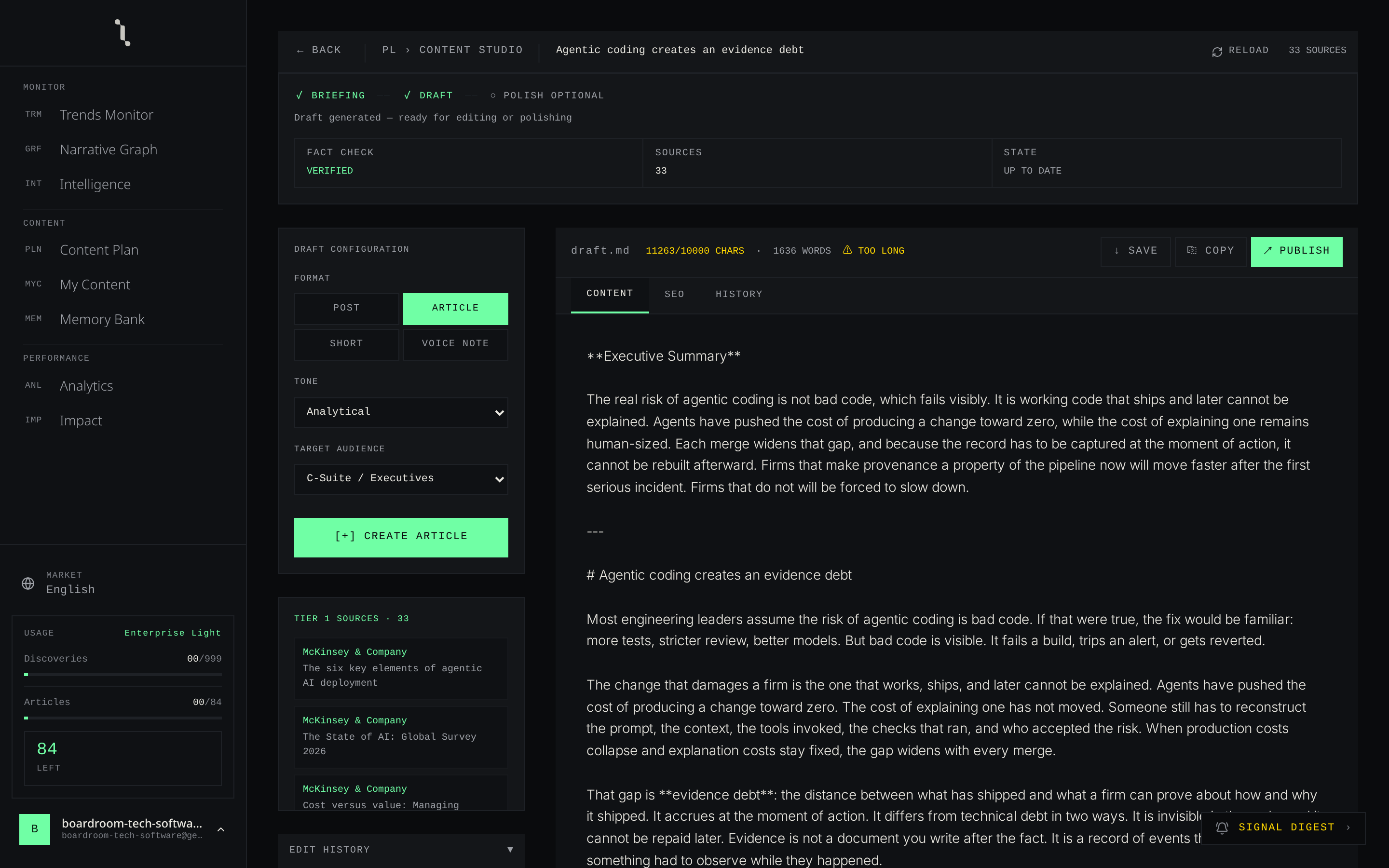Click the 1636 WORDS counter

click(x=801, y=251)
